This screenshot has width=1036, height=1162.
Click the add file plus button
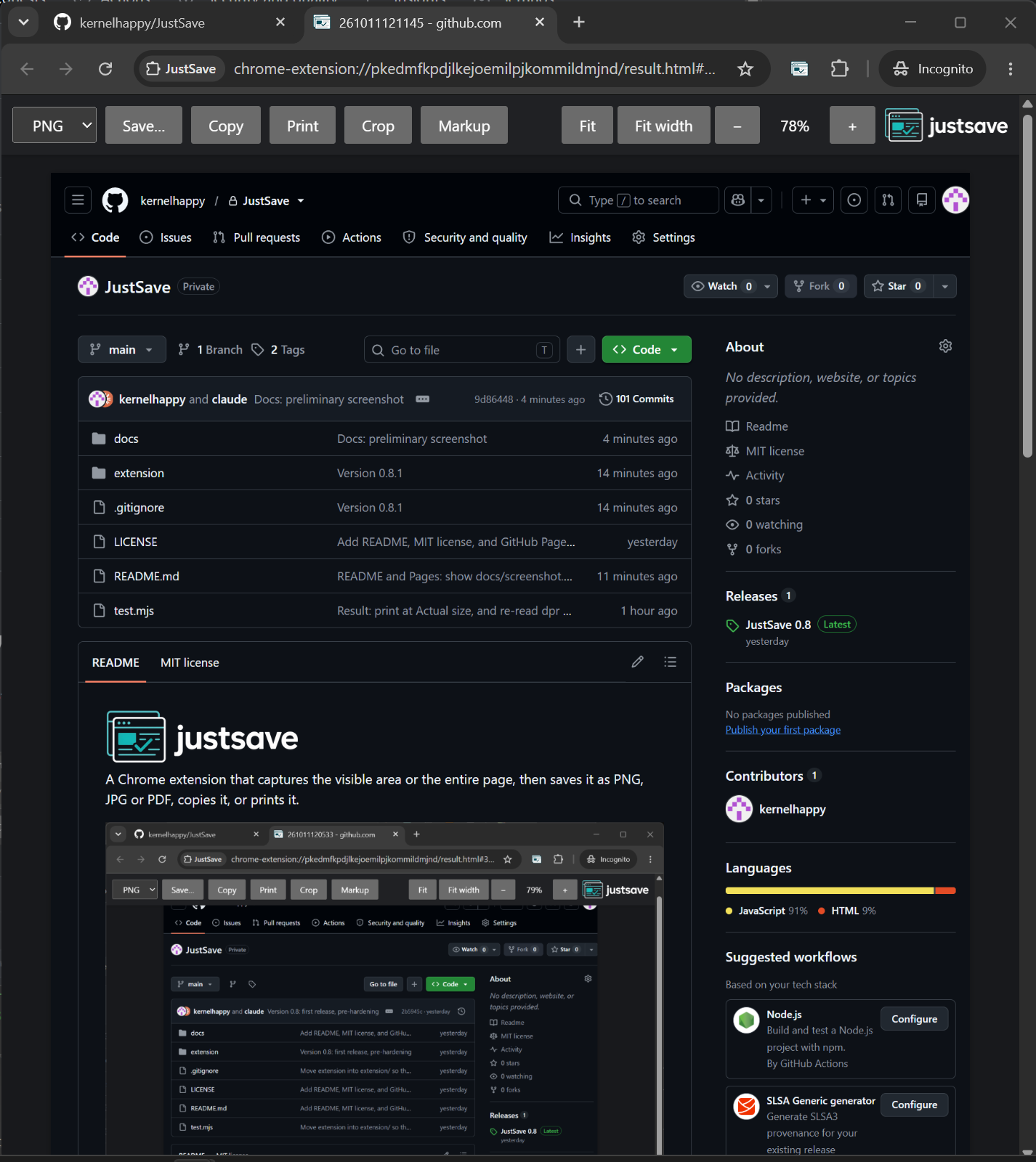pos(580,349)
